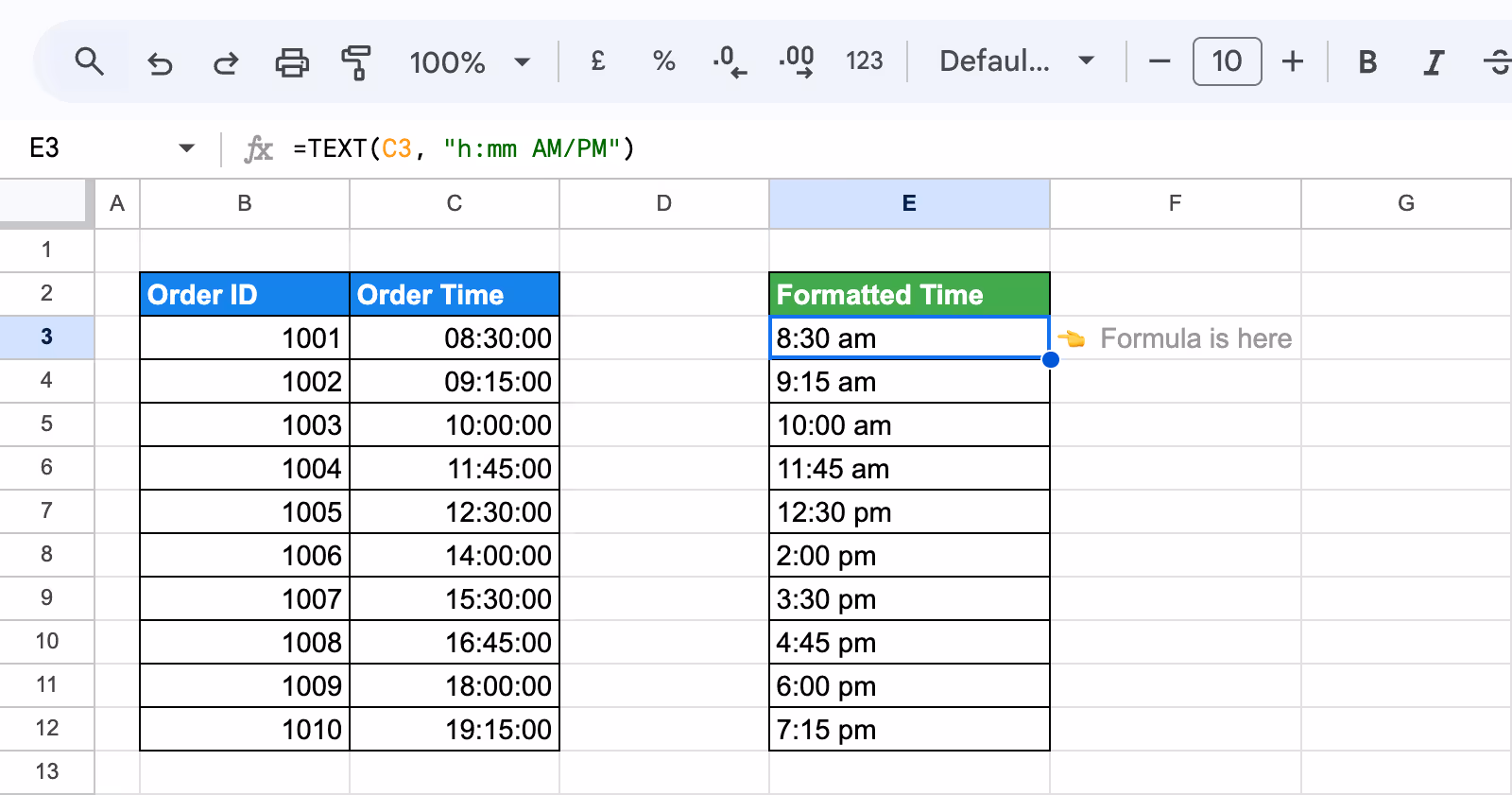The image size is (1512, 795).
Task: Select cell with time 08:30:00
Action: pyautogui.click(x=455, y=338)
